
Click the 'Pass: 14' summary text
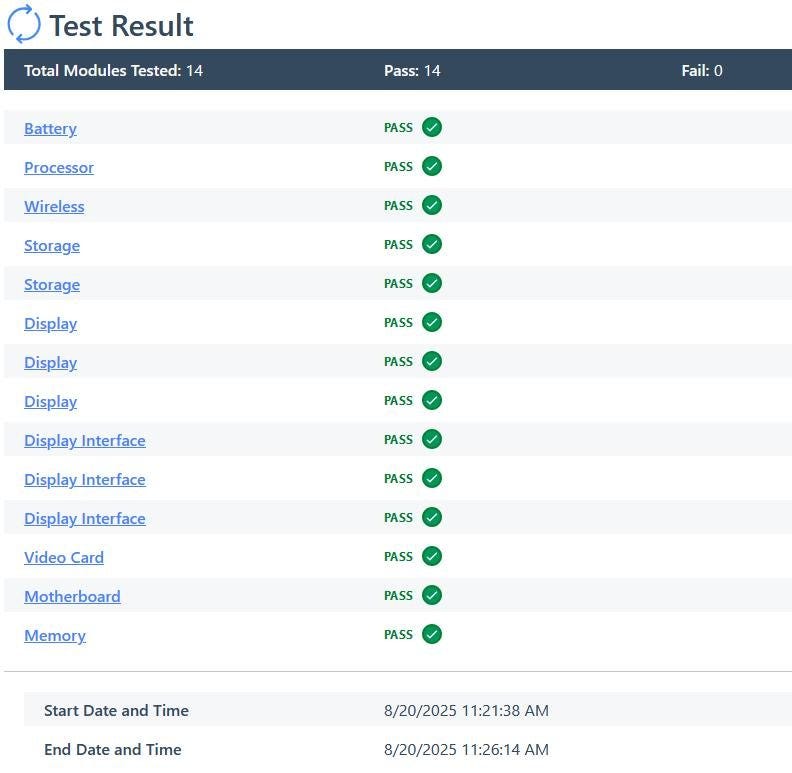pyautogui.click(x=412, y=70)
